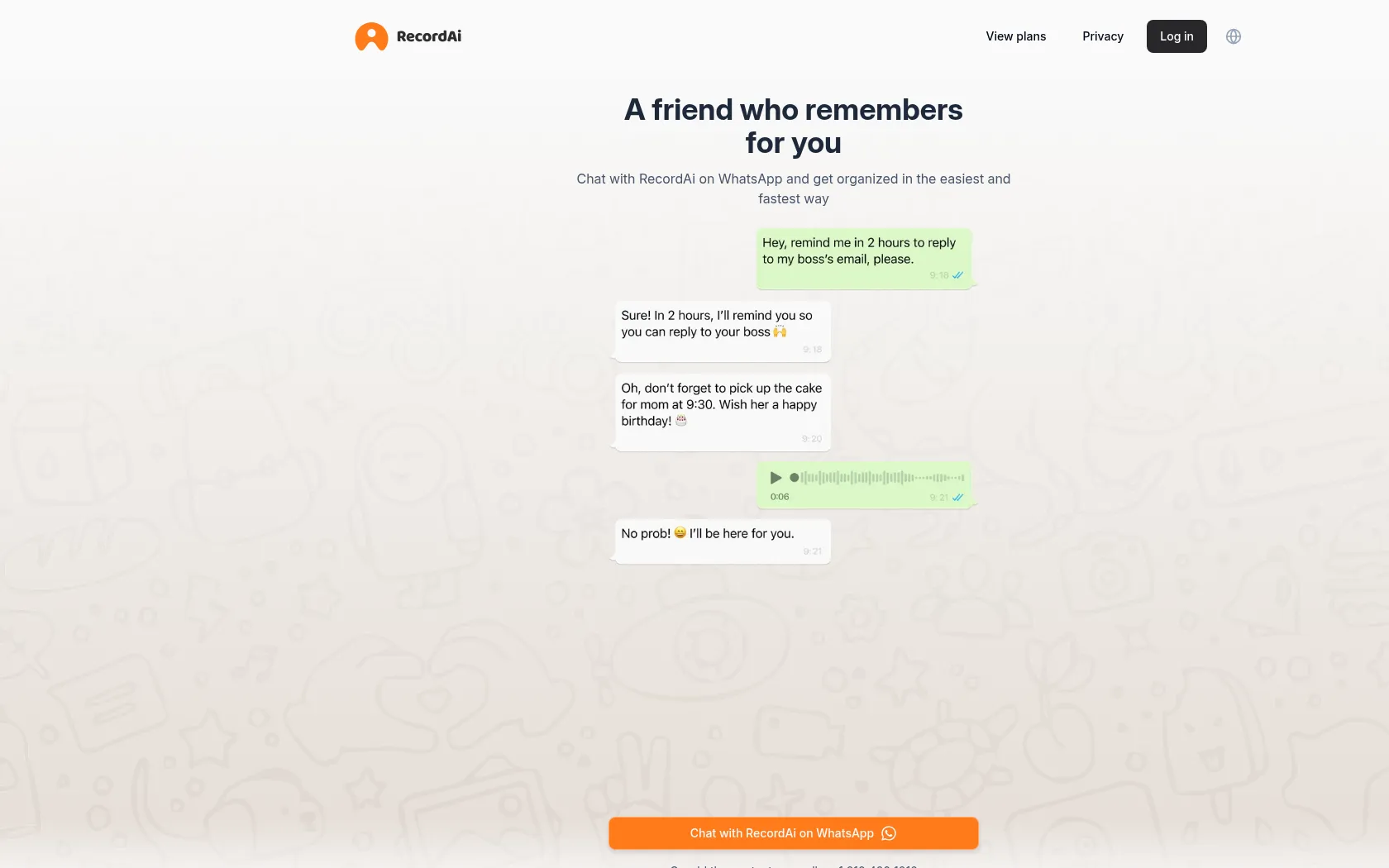Open the language globe selector
Screen dimensions: 1389x868
pyautogui.click(x=1234, y=36)
